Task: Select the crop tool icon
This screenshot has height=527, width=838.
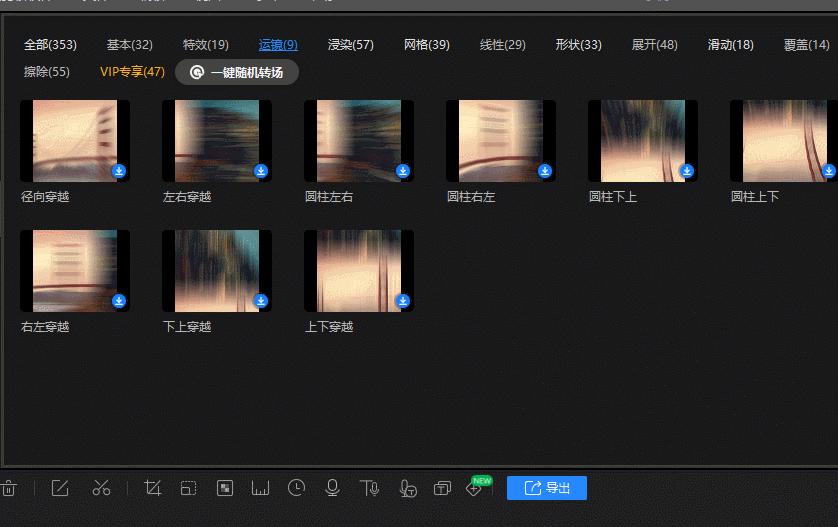Action: click(152, 488)
